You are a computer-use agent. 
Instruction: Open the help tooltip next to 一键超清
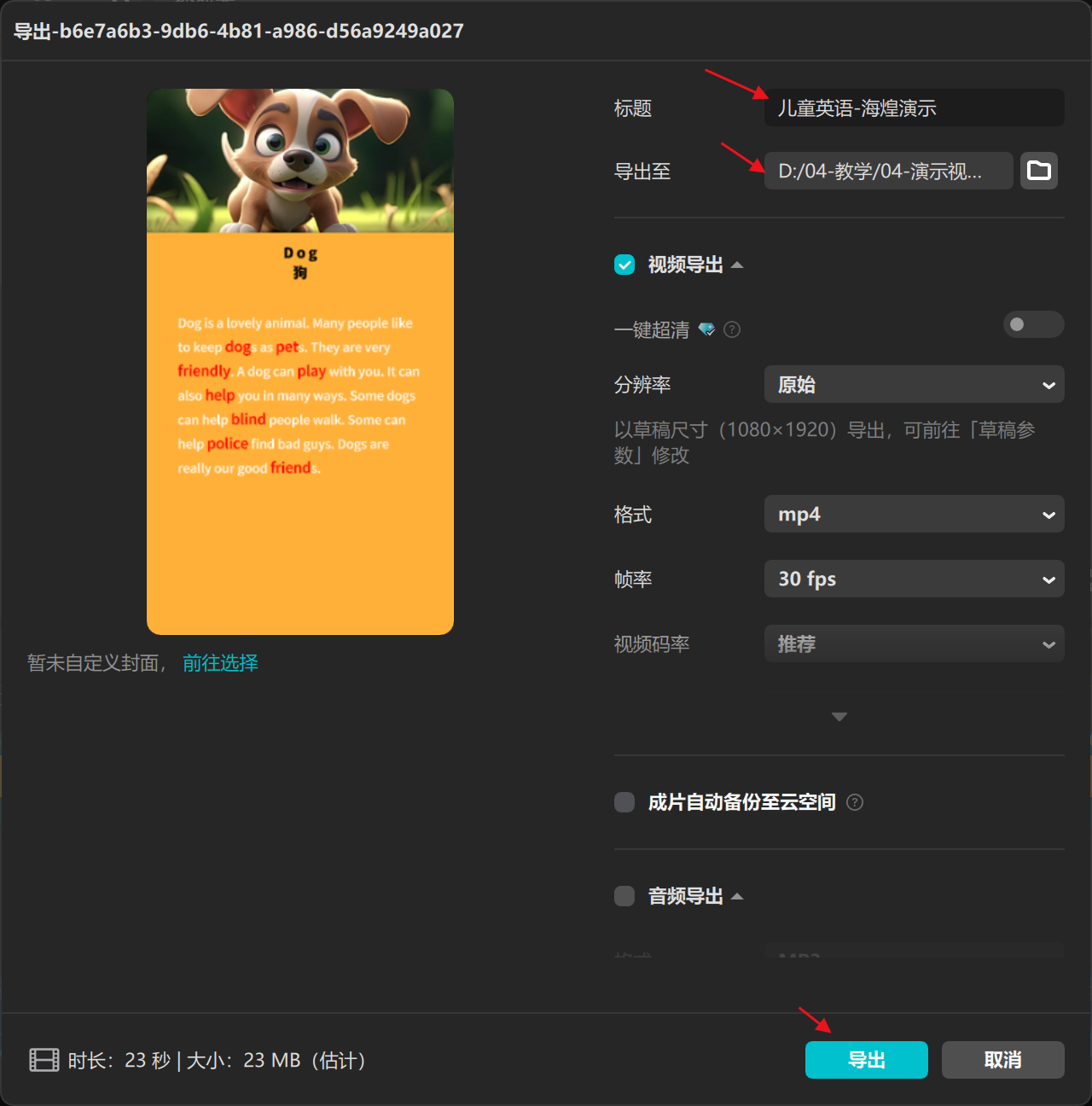click(732, 329)
